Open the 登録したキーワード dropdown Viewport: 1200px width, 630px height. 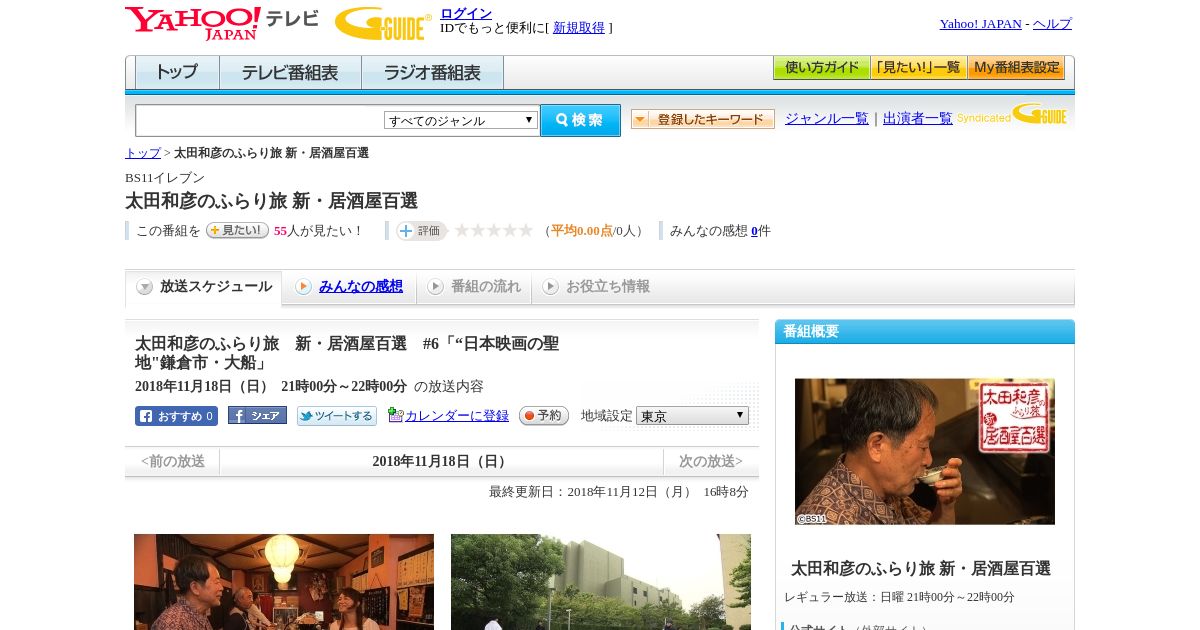point(703,119)
